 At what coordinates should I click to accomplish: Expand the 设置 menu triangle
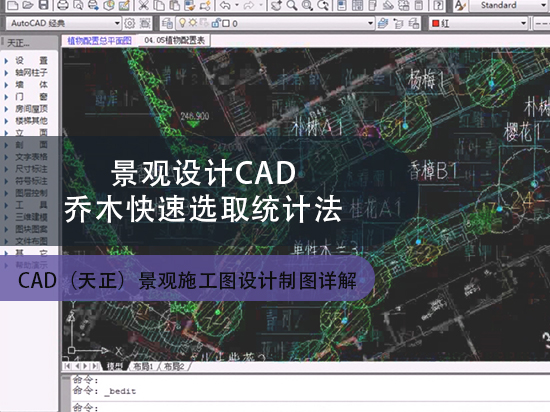pyautogui.click(x=6, y=61)
